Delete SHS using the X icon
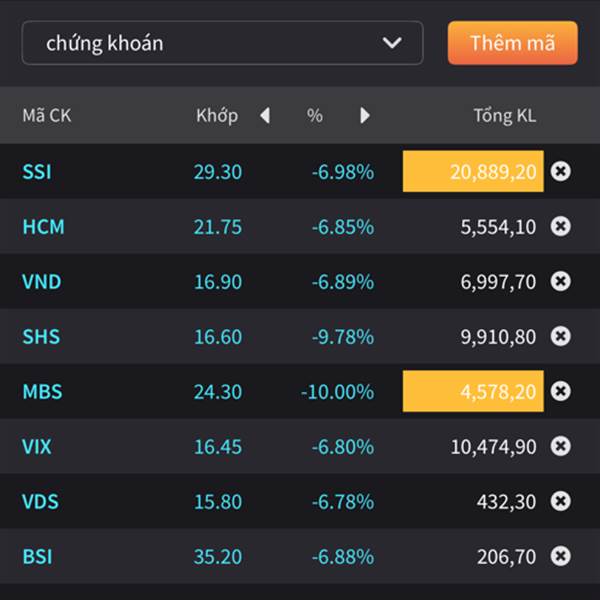The height and width of the screenshot is (600, 600). pyautogui.click(x=561, y=336)
